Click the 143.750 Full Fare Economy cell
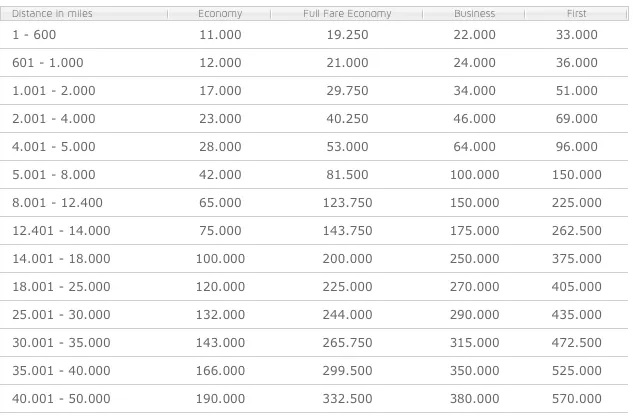 (347, 231)
